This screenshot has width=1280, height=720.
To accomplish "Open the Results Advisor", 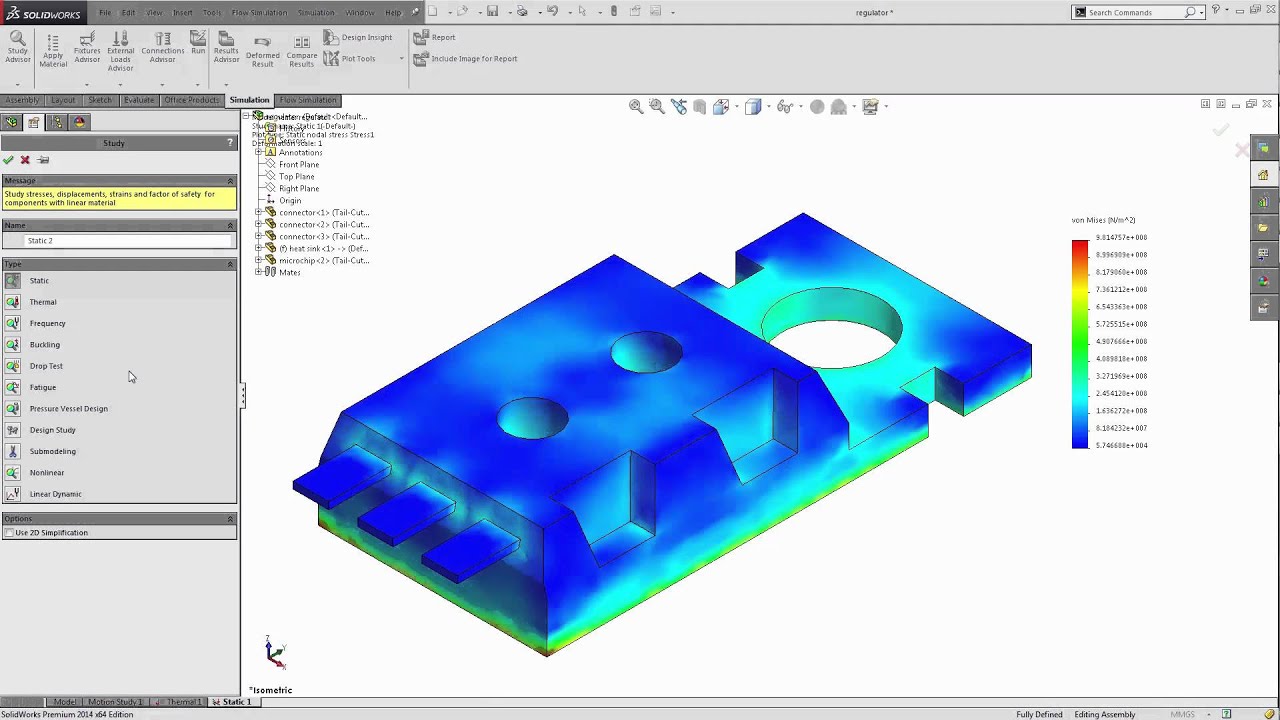I will click(226, 47).
